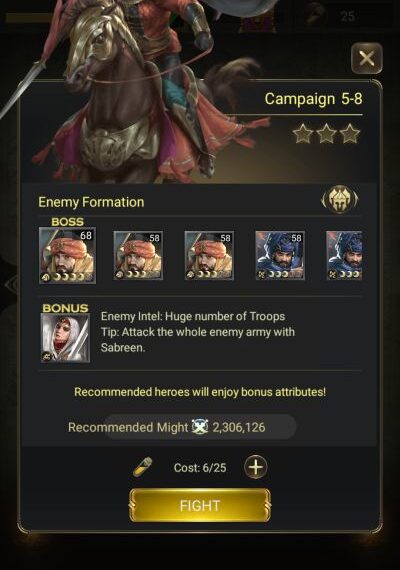Screen dimensions: 400x570
Task: Click the second campaign star
Action: point(326,133)
